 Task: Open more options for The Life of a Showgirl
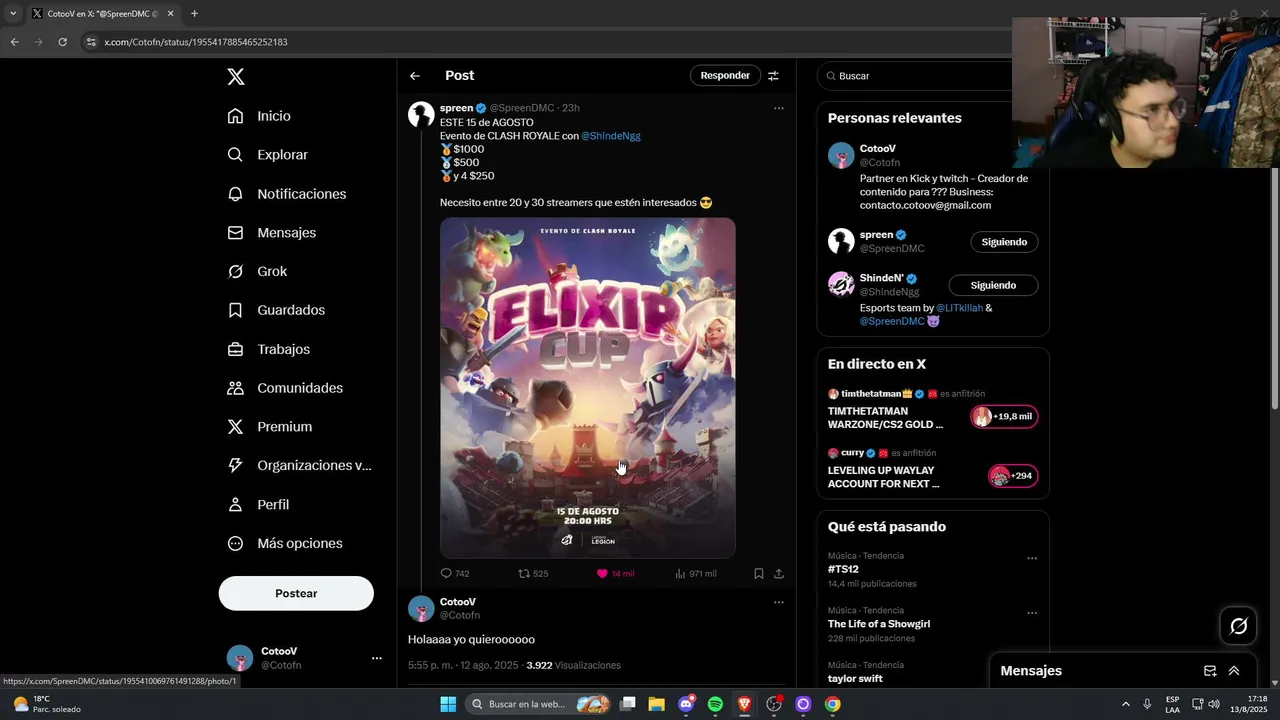tap(1032, 613)
